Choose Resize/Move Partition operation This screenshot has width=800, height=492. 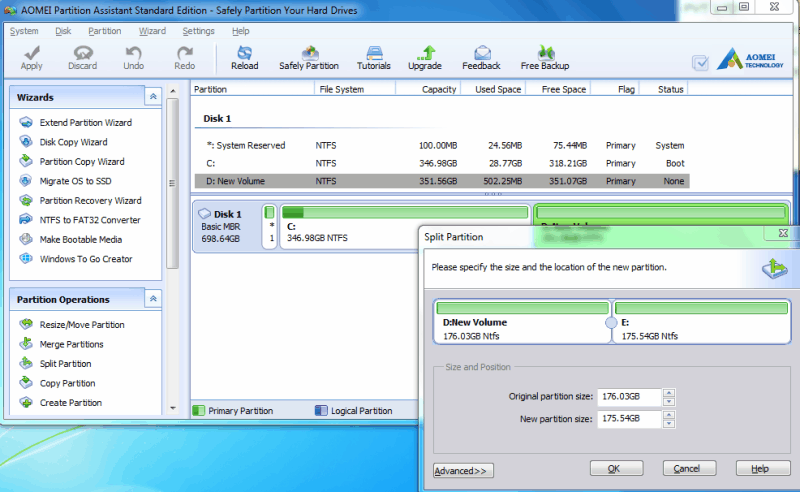tap(82, 325)
